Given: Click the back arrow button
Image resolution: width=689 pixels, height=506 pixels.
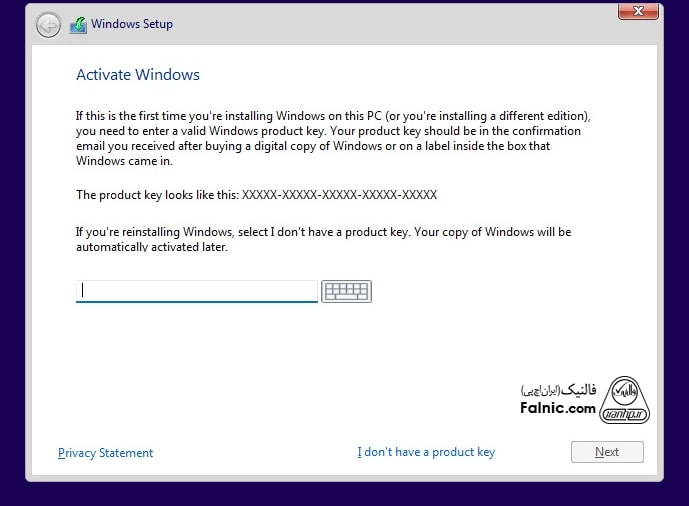Looking at the screenshot, I should [x=48, y=25].
